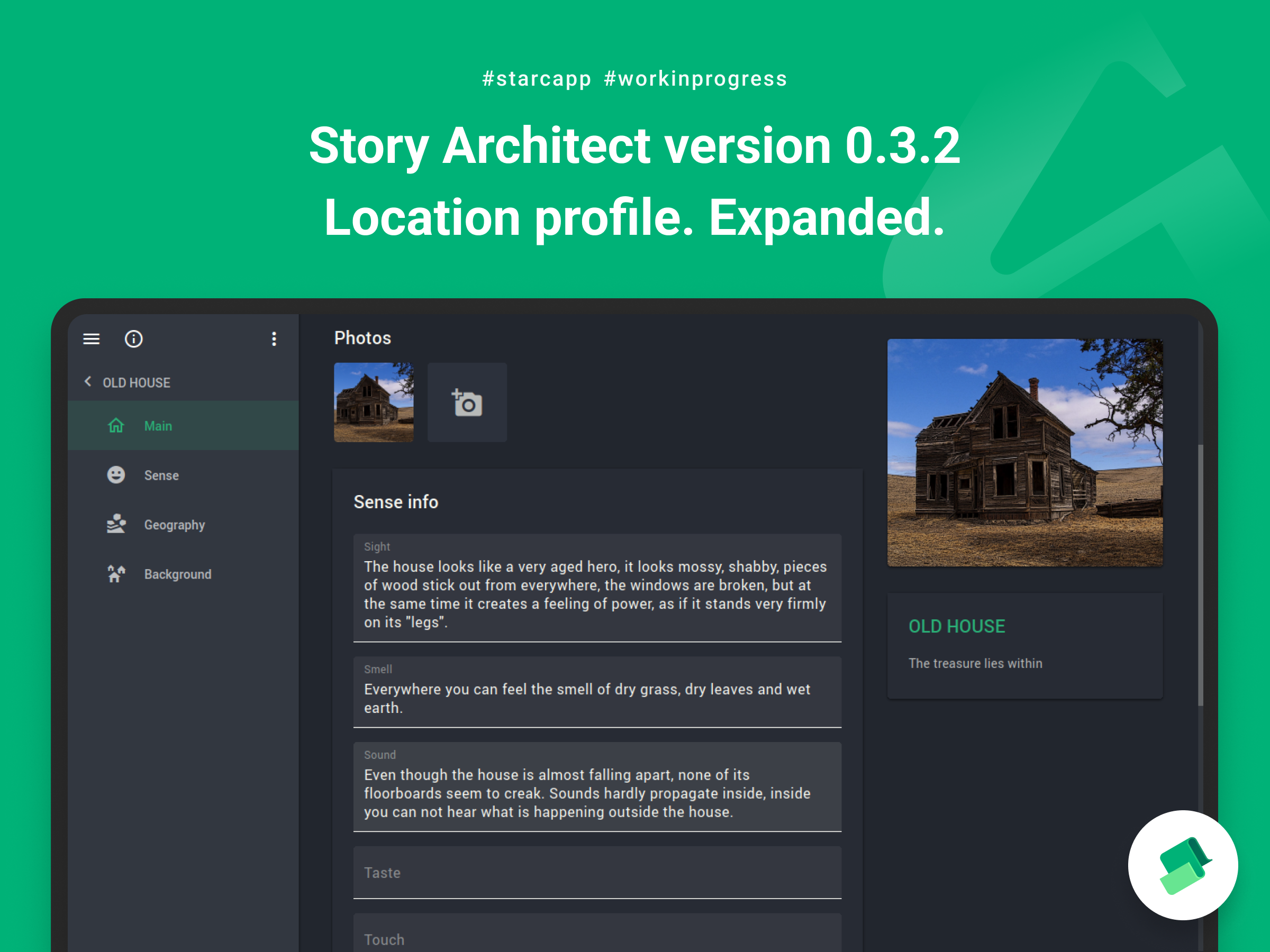The height and width of the screenshot is (952, 1270).
Task: Edit the Sight description field
Action: click(597, 588)
